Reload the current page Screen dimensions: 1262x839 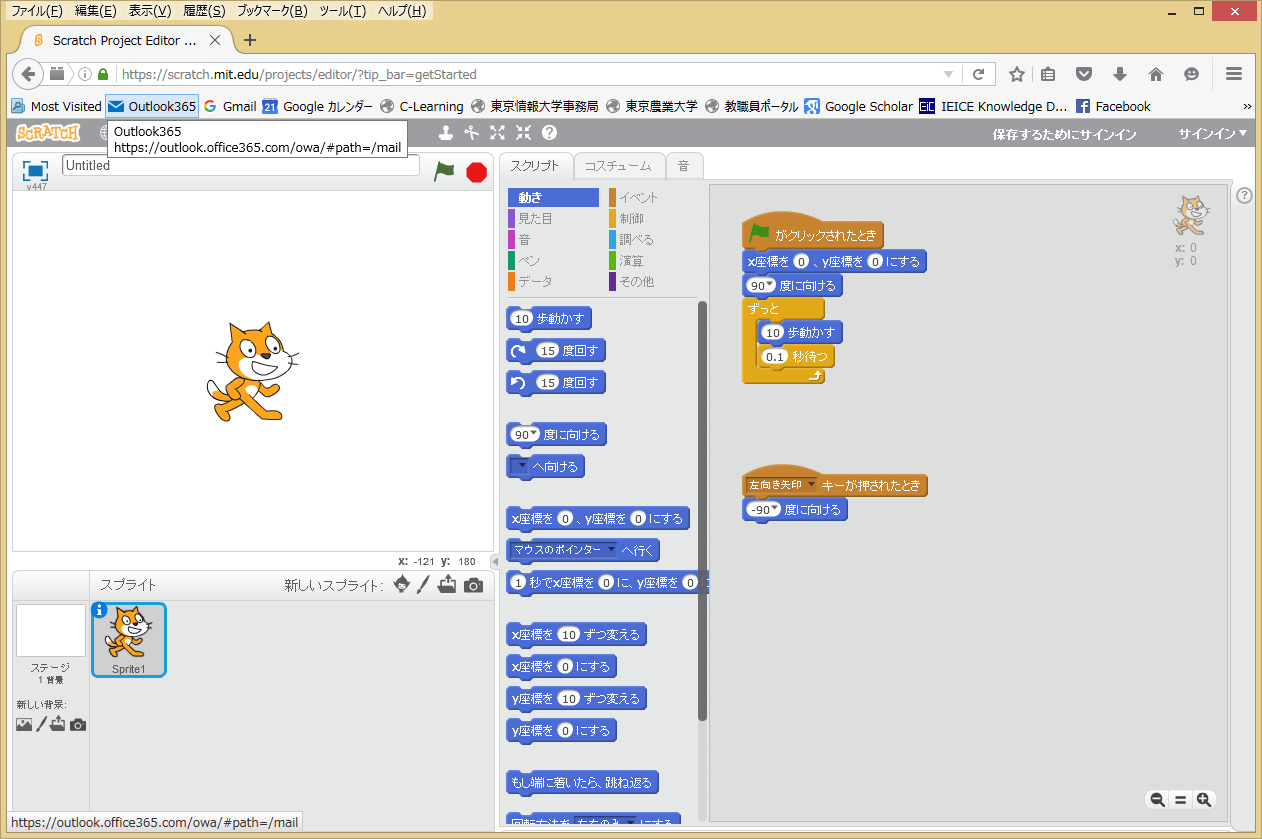[979, 74]
